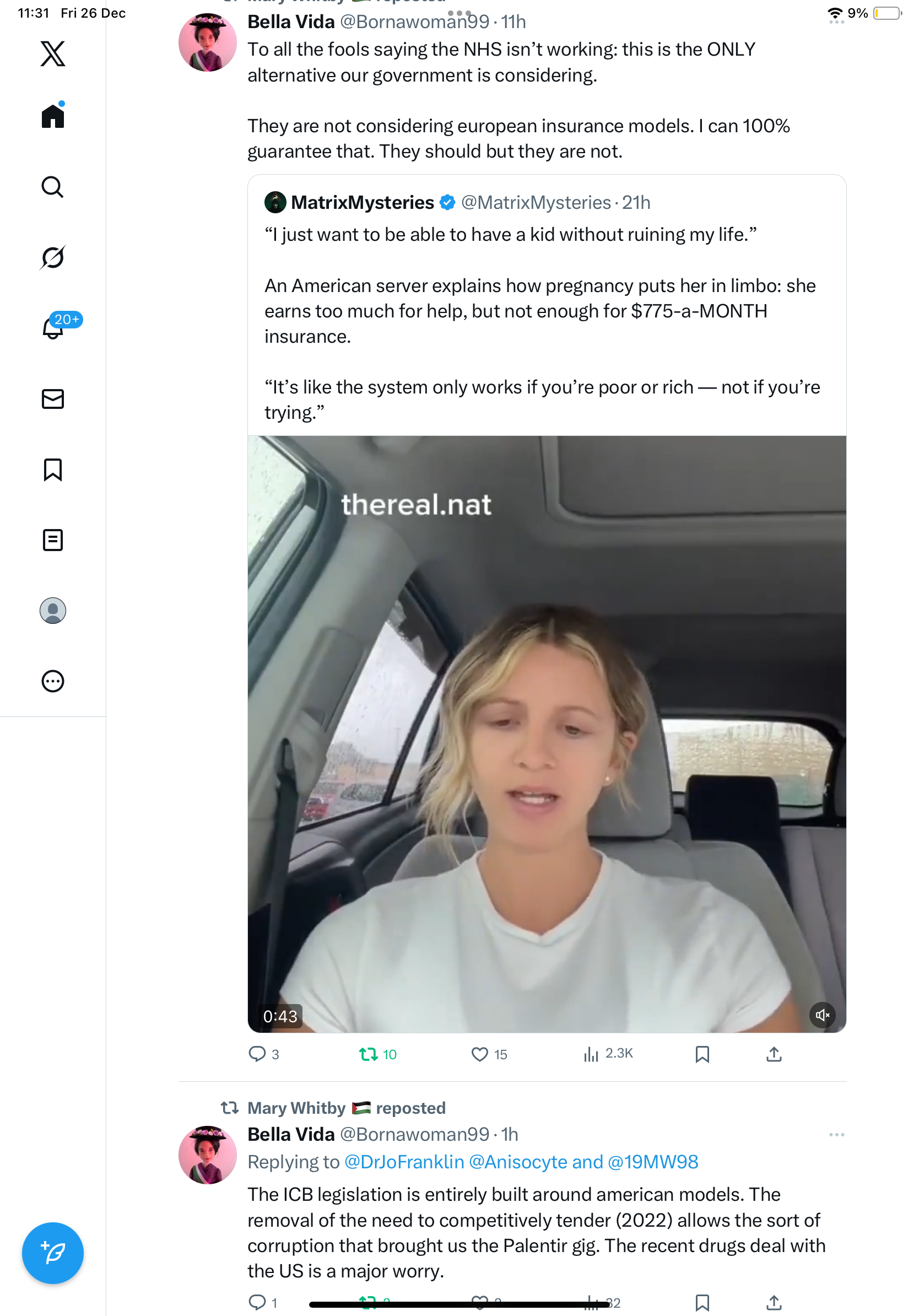
Task: Open Bookmarks in the sidebar
Action: coord(53,470)
